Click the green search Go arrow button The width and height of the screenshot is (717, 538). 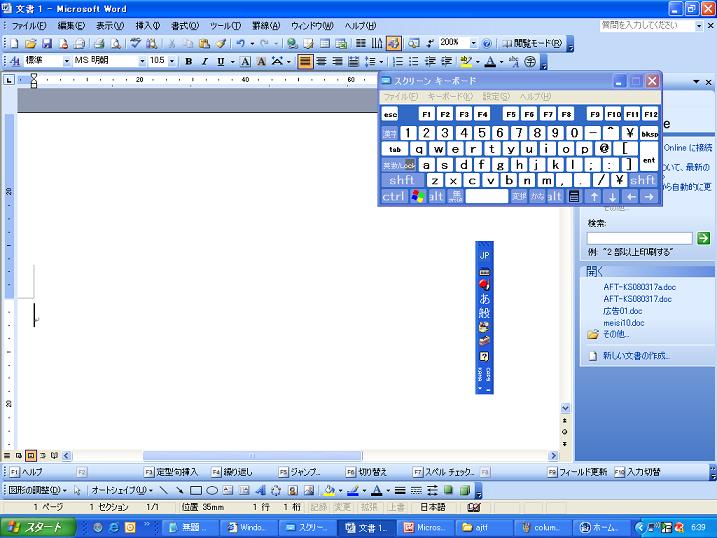point(703,238)
